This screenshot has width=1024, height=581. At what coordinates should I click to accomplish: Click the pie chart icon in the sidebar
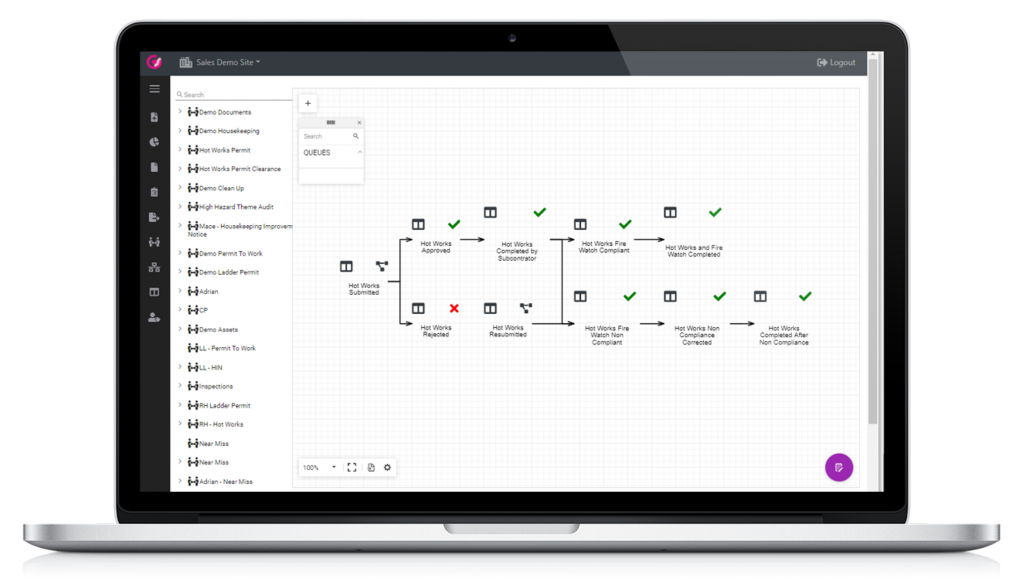154,142
